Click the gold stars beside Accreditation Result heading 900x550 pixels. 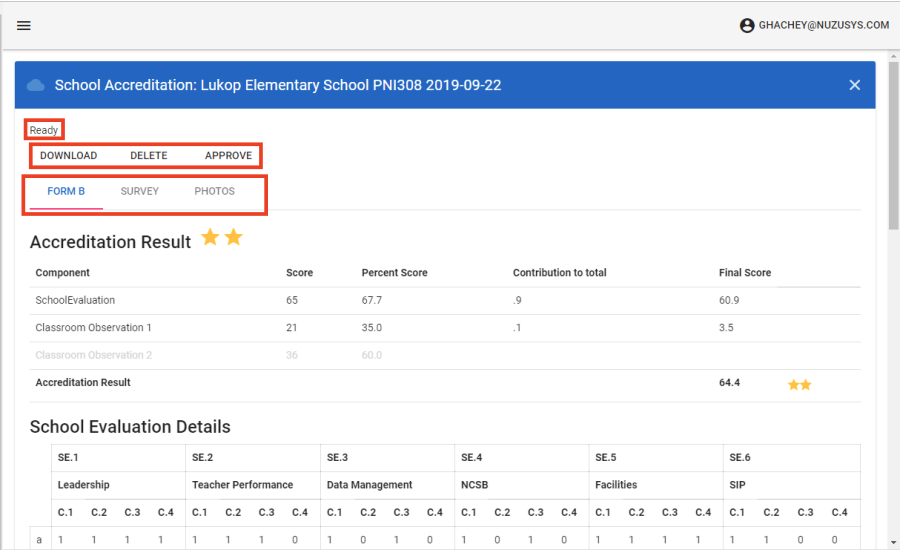point(222,238)
